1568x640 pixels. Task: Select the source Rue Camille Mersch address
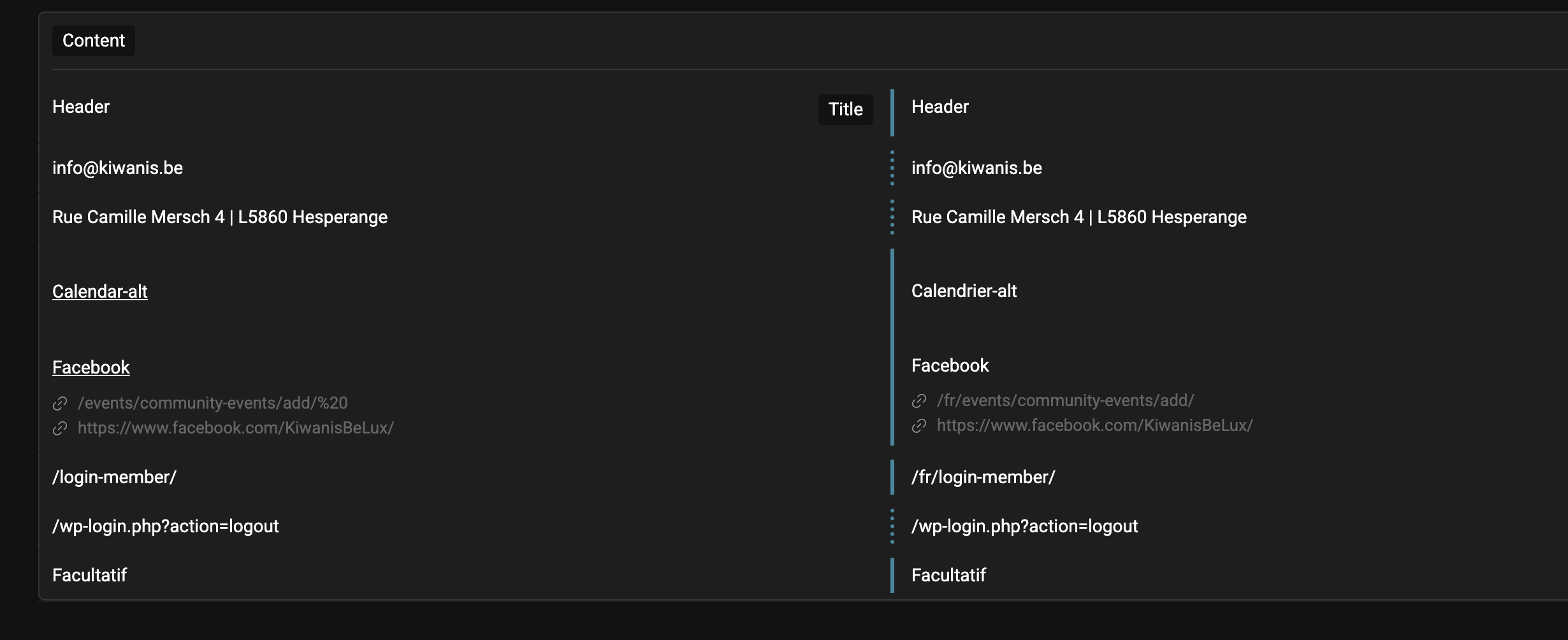coord(220,217)
